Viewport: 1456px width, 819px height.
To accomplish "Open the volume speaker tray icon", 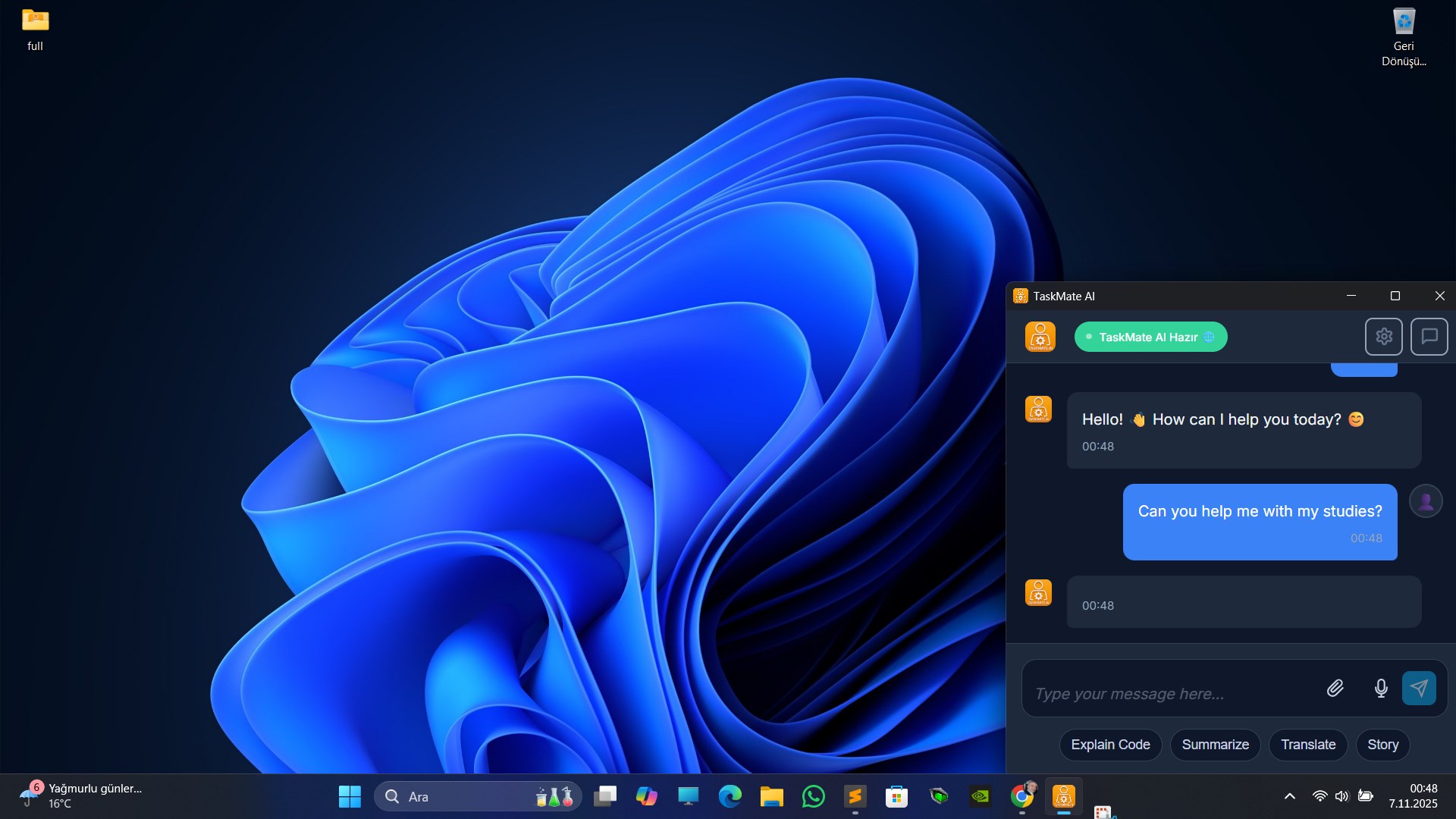I will (1341, 796).
